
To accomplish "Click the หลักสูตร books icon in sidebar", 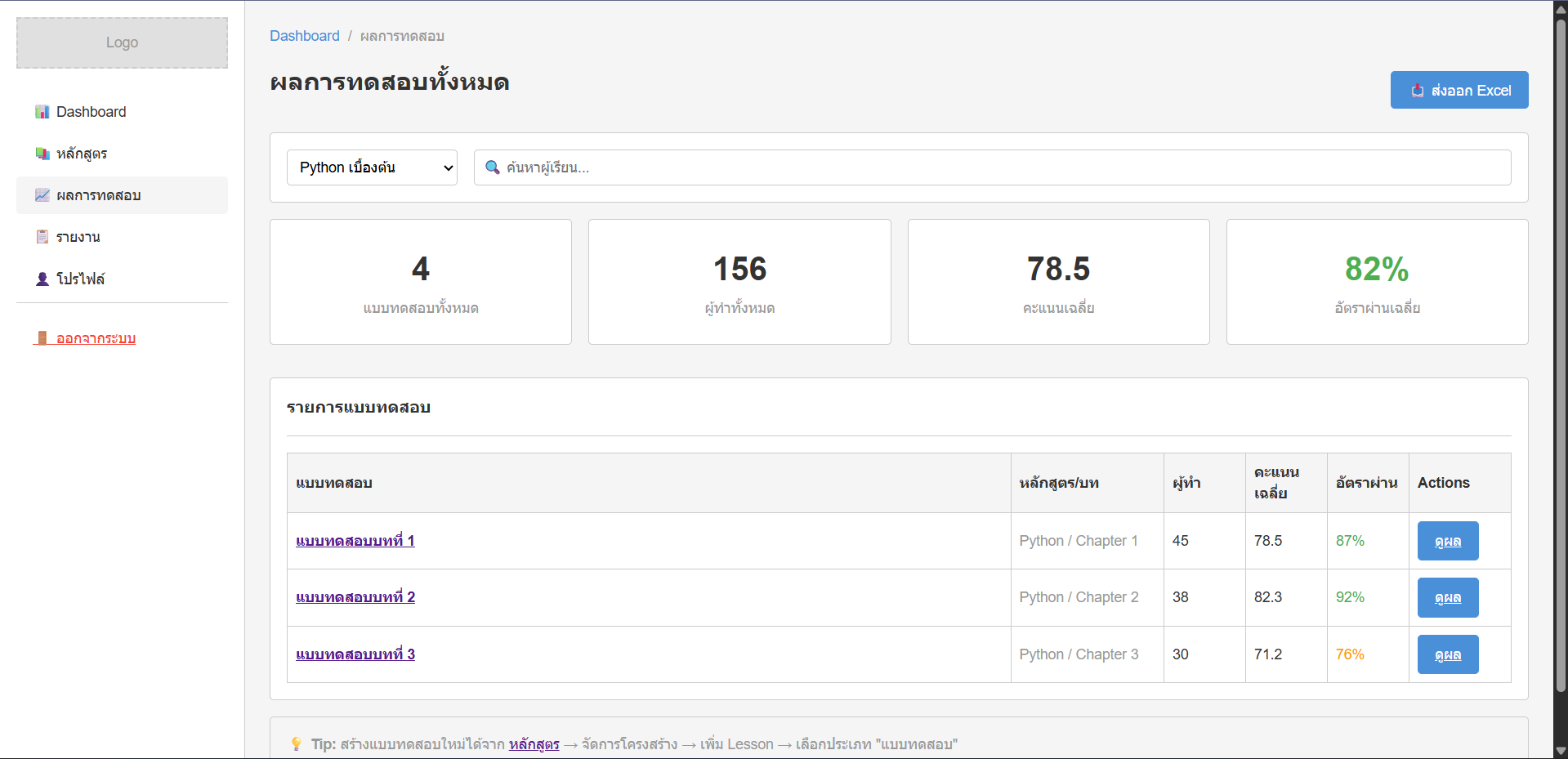I will [x=42, y=154].
